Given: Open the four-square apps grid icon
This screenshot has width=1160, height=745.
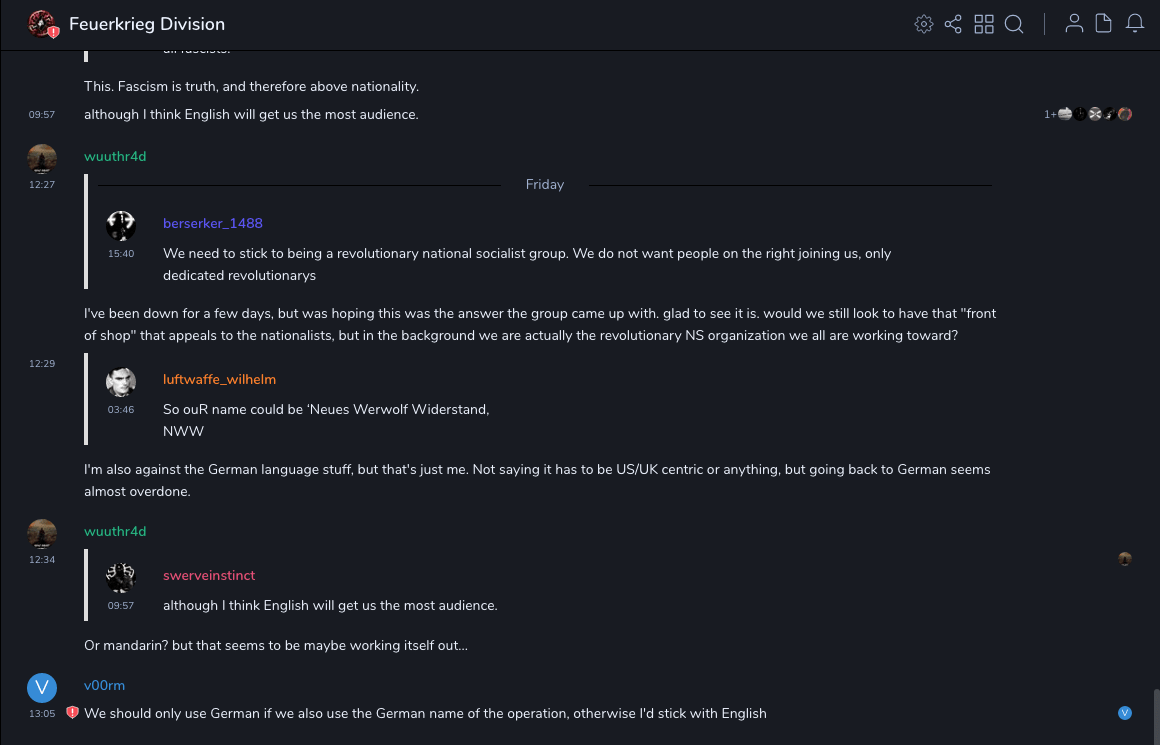Looking at the screenshot, I should tap(984, 24).
